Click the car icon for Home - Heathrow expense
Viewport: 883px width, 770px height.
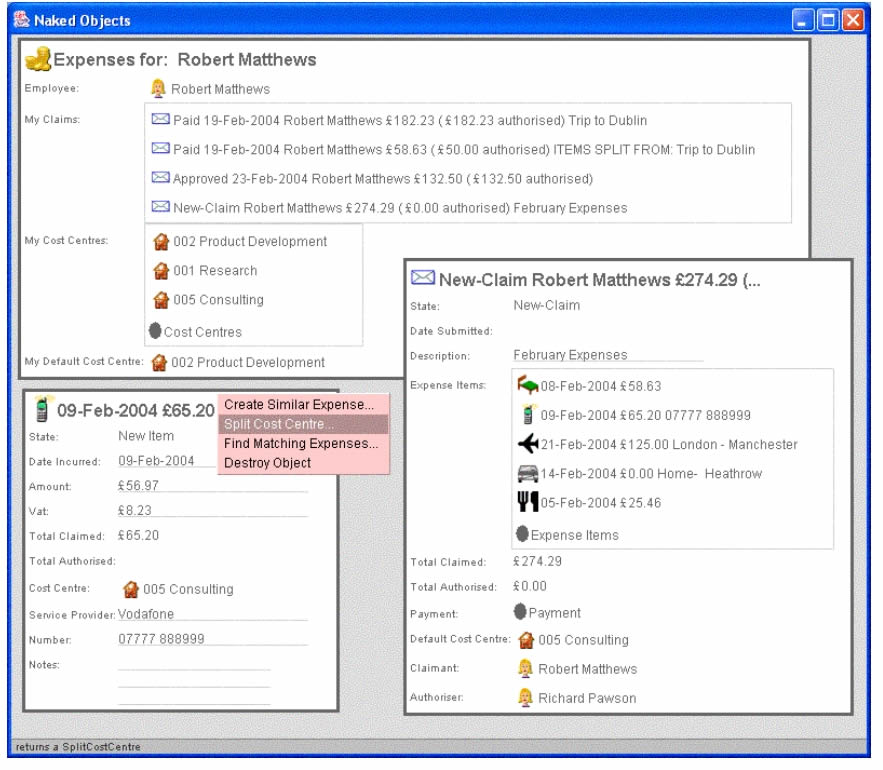point(528,473)
